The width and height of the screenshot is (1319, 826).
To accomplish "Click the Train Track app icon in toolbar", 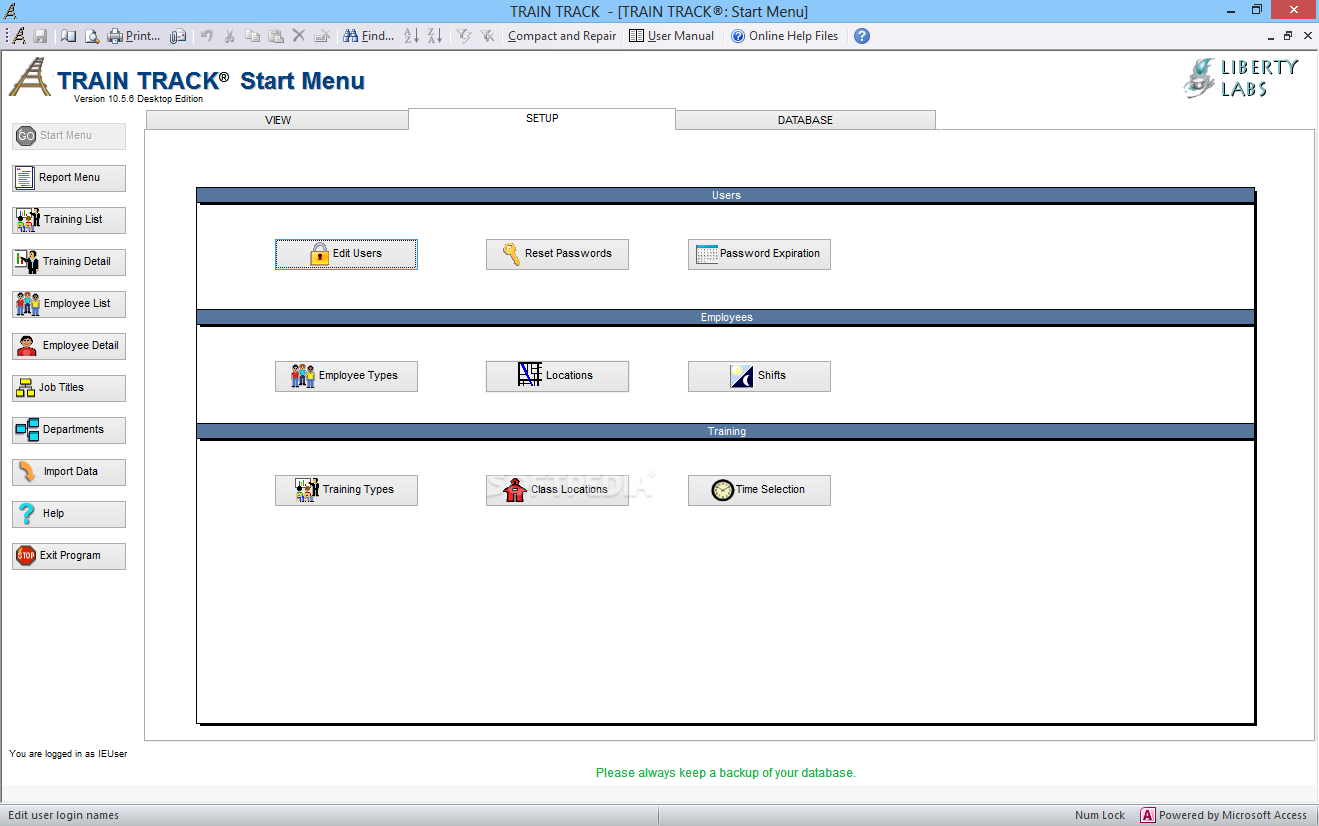I will tap(19, 36).
